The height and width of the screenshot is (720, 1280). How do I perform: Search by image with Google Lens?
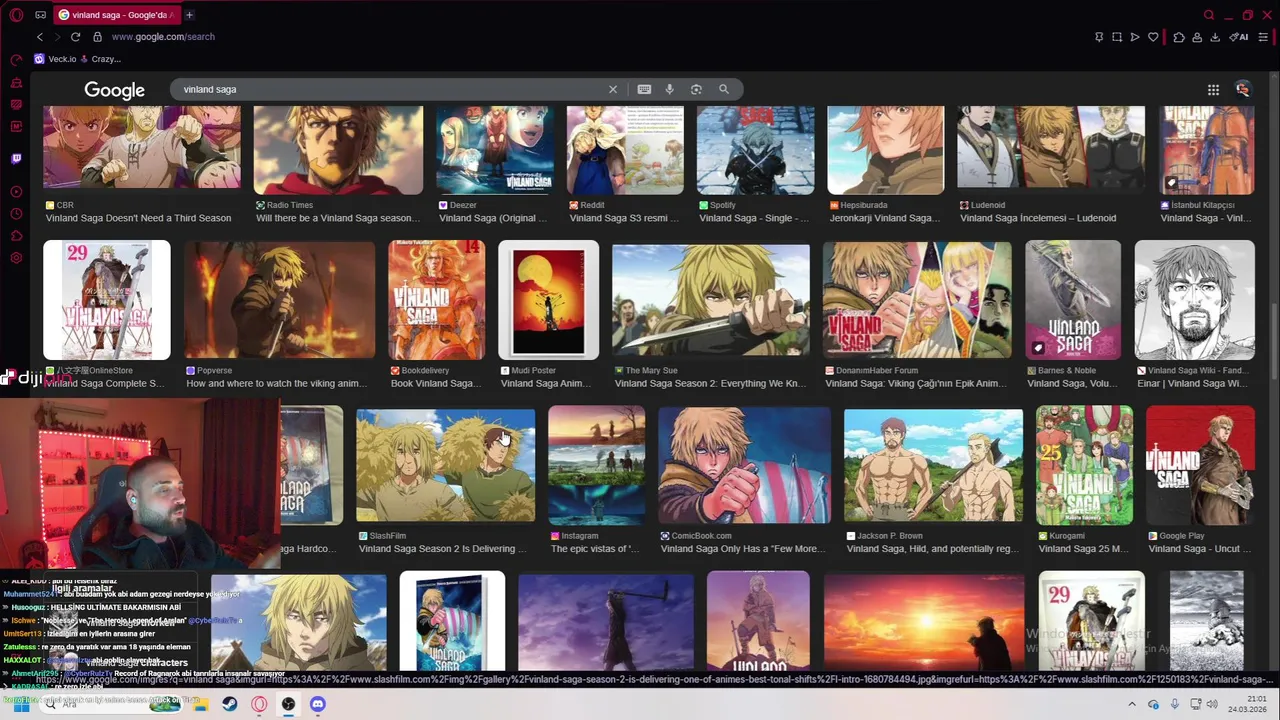tap(696, 89)
